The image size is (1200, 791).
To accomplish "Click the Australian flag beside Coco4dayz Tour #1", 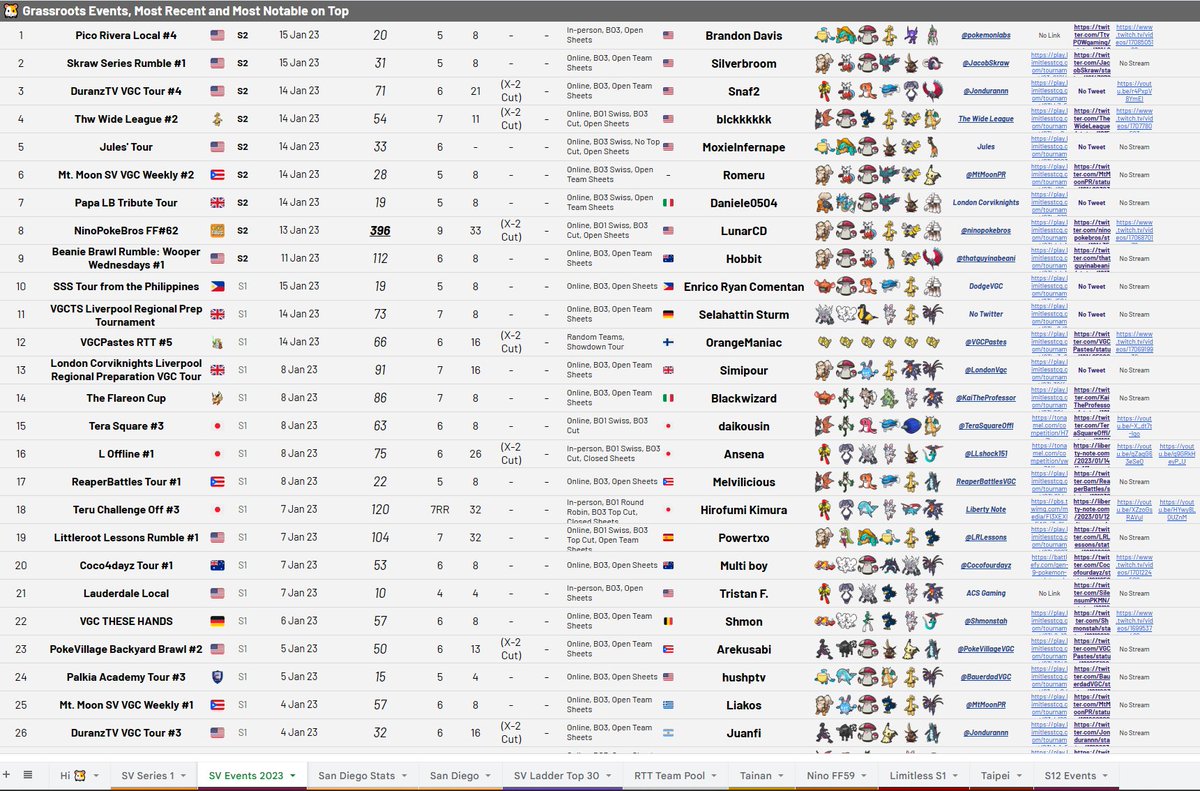I will pos(217,565).
